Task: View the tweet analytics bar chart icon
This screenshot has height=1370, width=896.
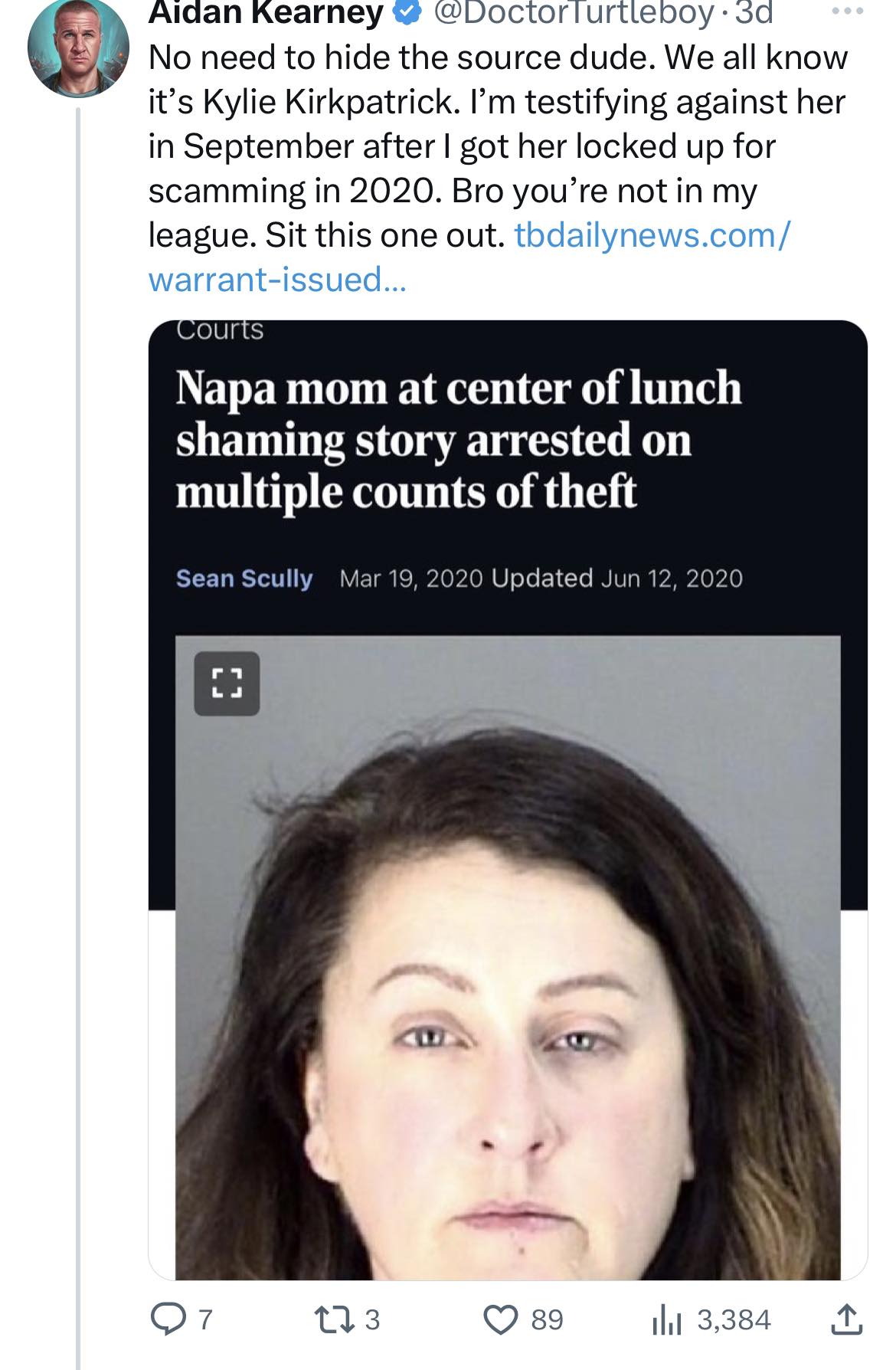Action: click(x=665, y=1321)
